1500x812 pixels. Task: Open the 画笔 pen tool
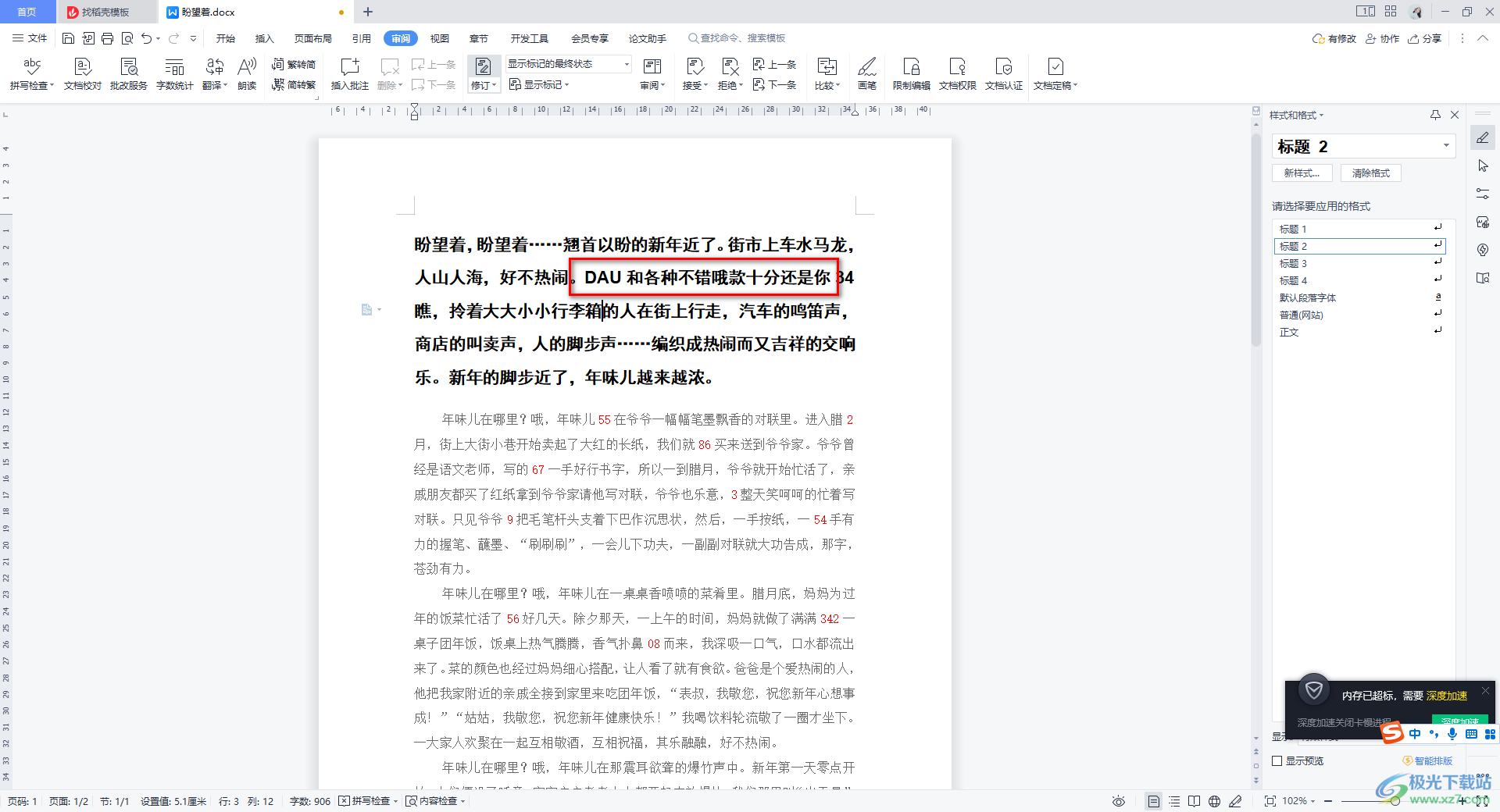click(867, 73)
